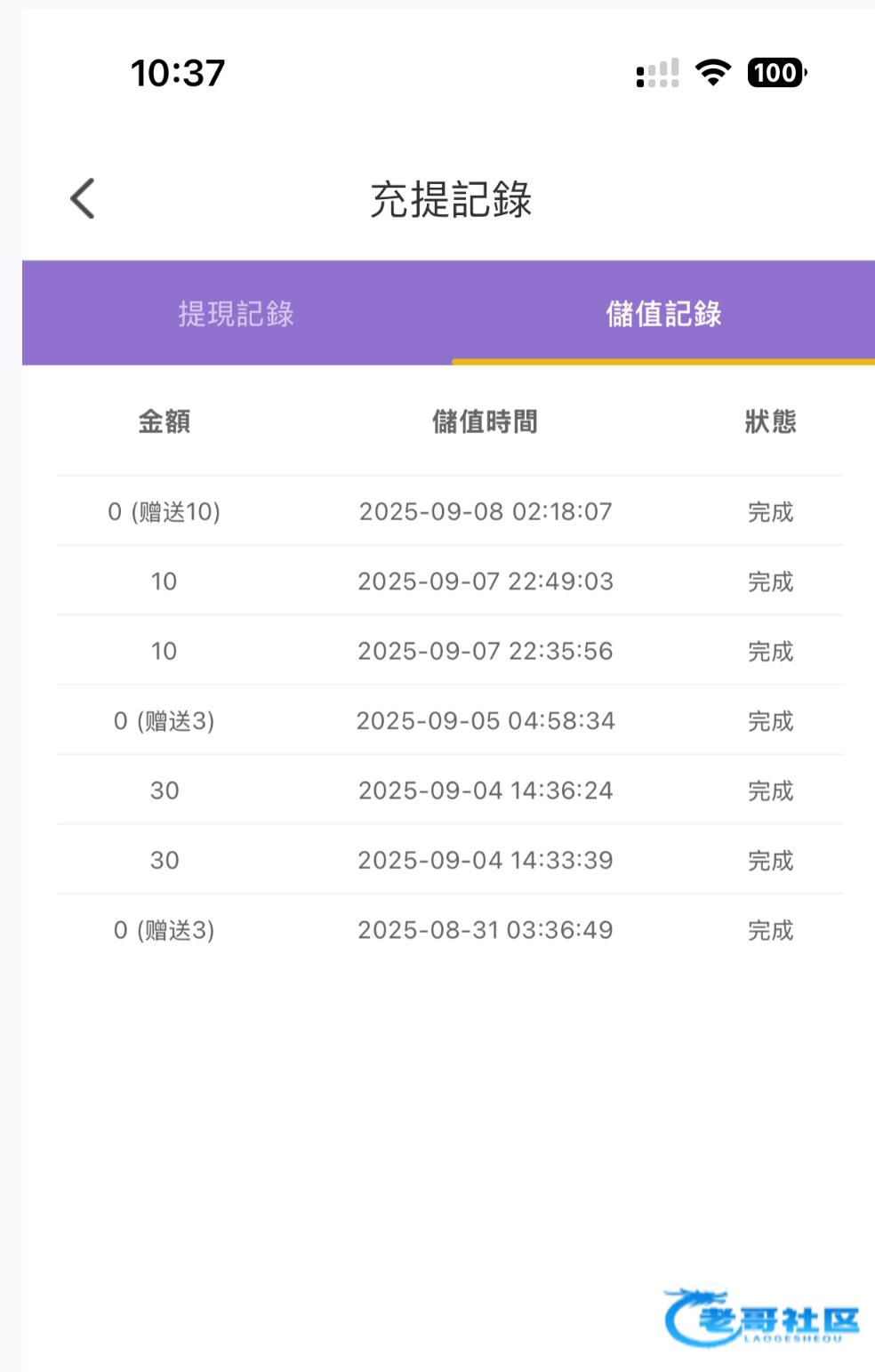Click the 儲值時間 column header
Viewport: 875px width, 1372px height.
coord(485,421)
